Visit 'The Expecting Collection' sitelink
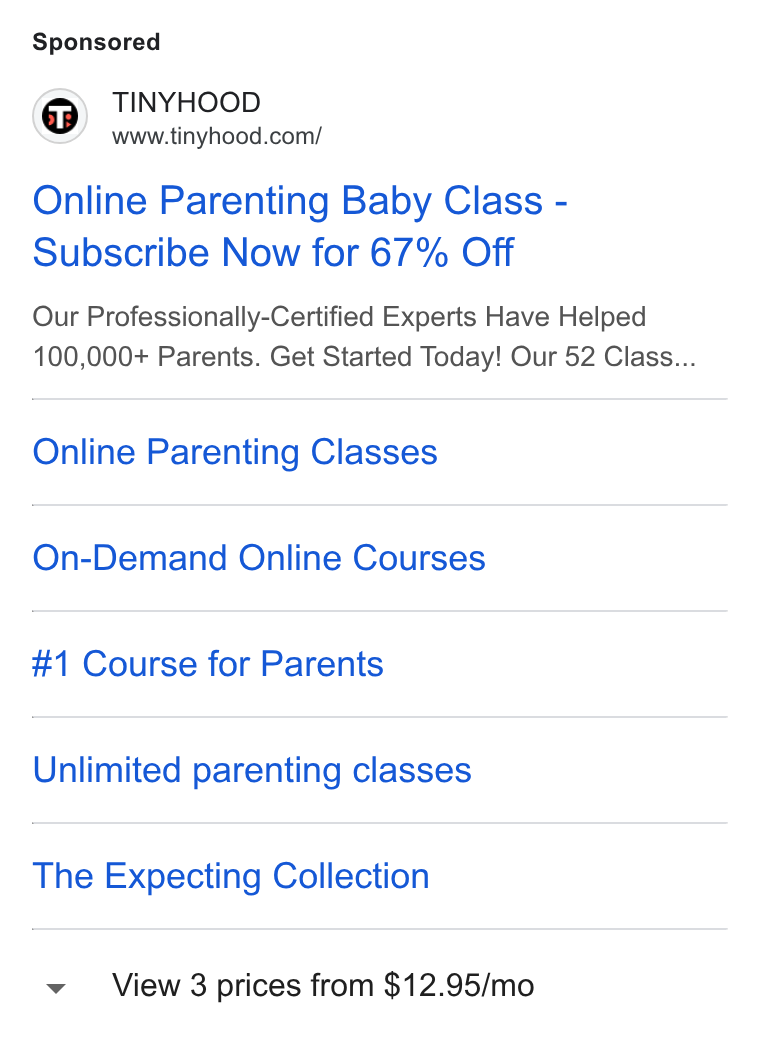Viewport: 760px width, 1046px height. pyautogui.click(x=231, y=876)
